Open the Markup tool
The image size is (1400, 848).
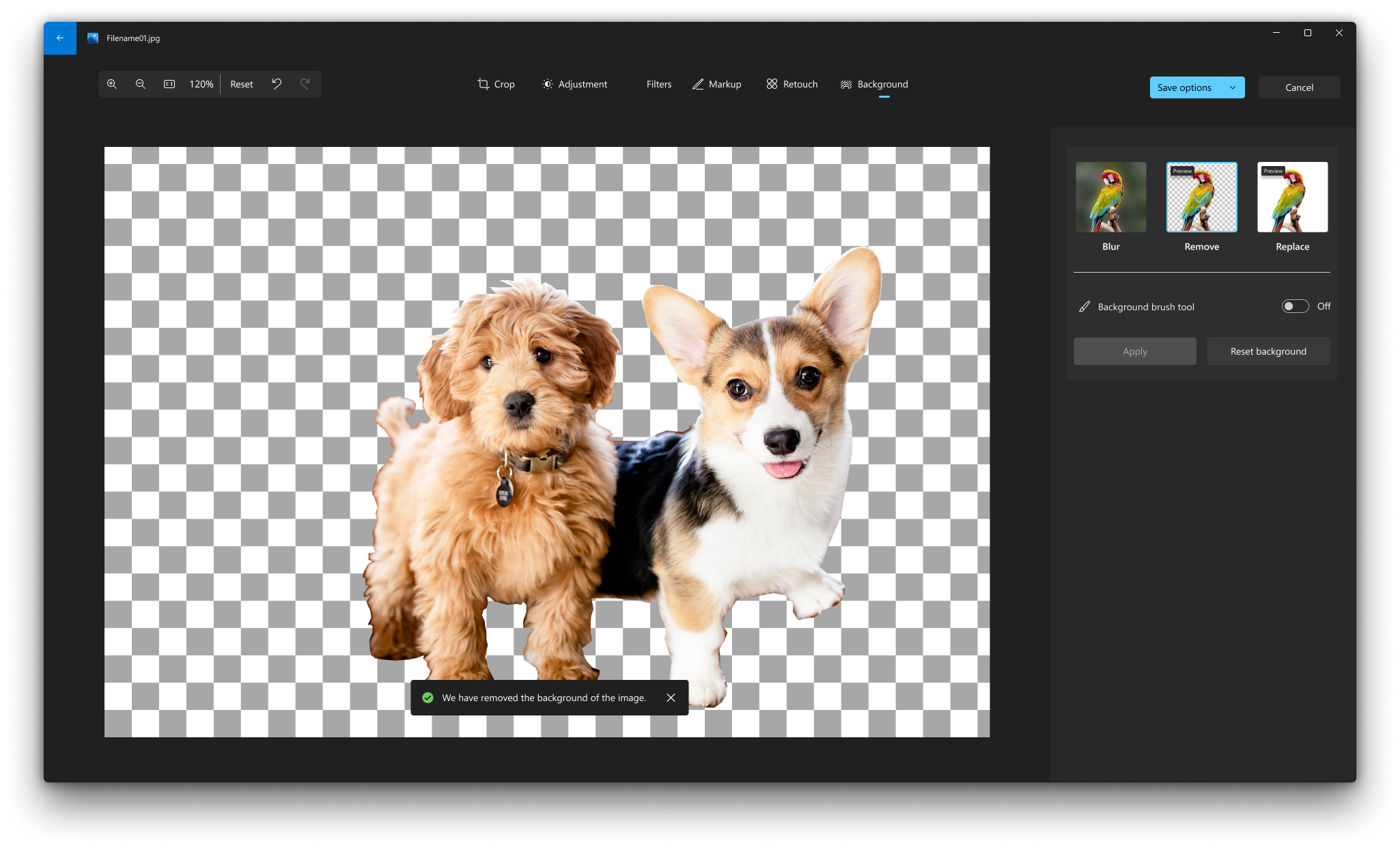[716, 83]
